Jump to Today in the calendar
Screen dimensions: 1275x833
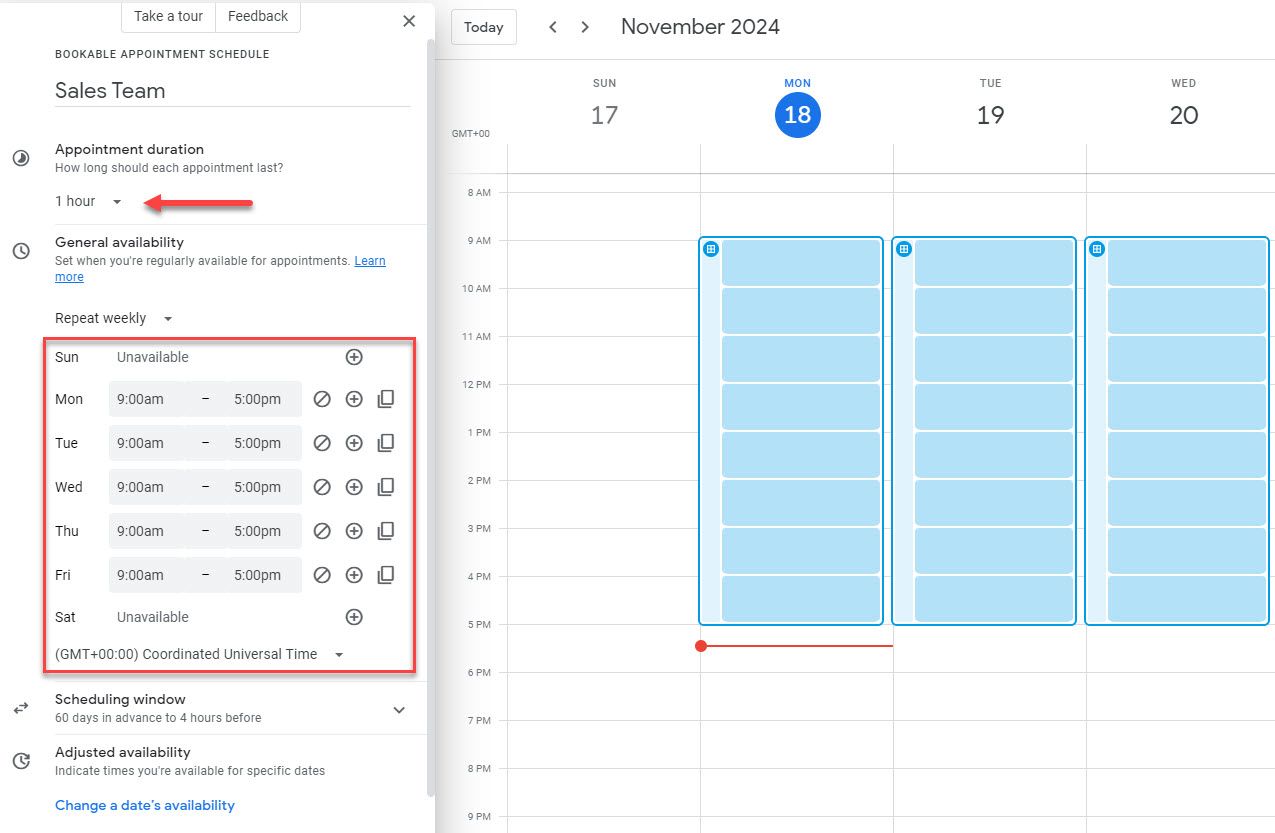tap(483, 27)
